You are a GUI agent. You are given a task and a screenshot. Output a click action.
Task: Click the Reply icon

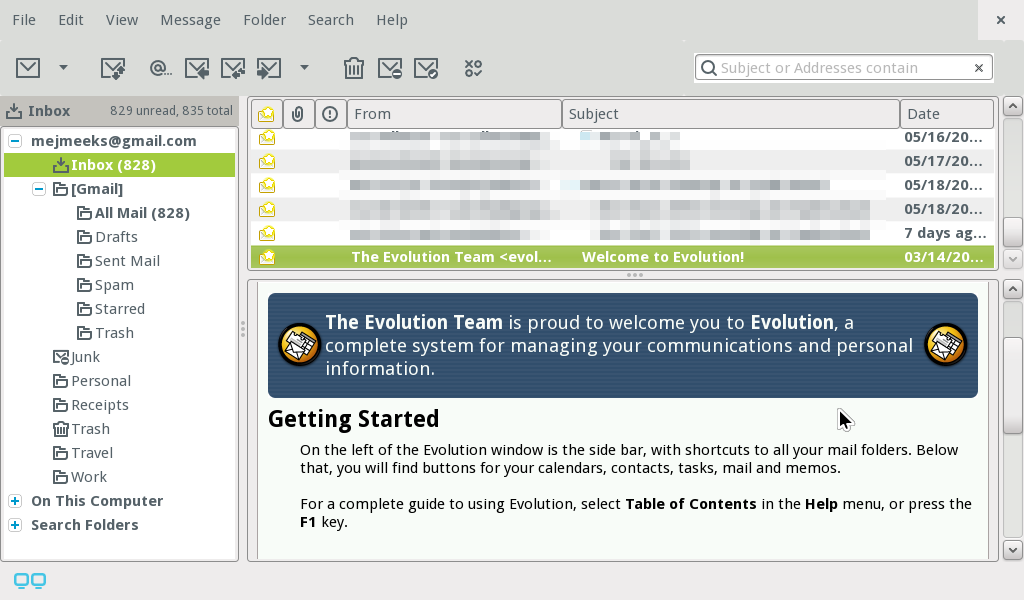coord(197,68)
